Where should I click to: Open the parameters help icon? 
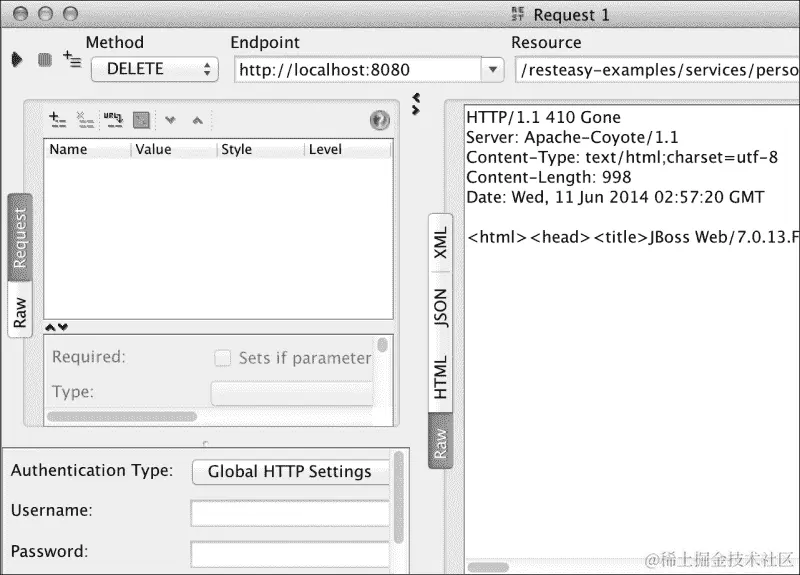click(x=380, y=120)
